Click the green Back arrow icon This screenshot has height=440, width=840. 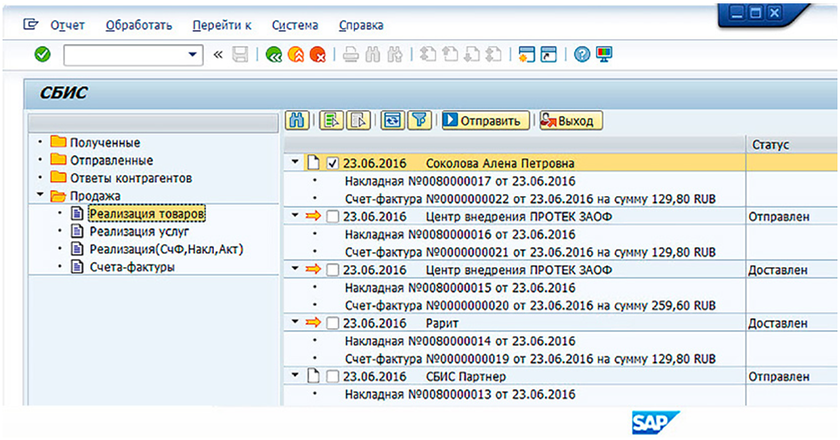pos(273,55)
